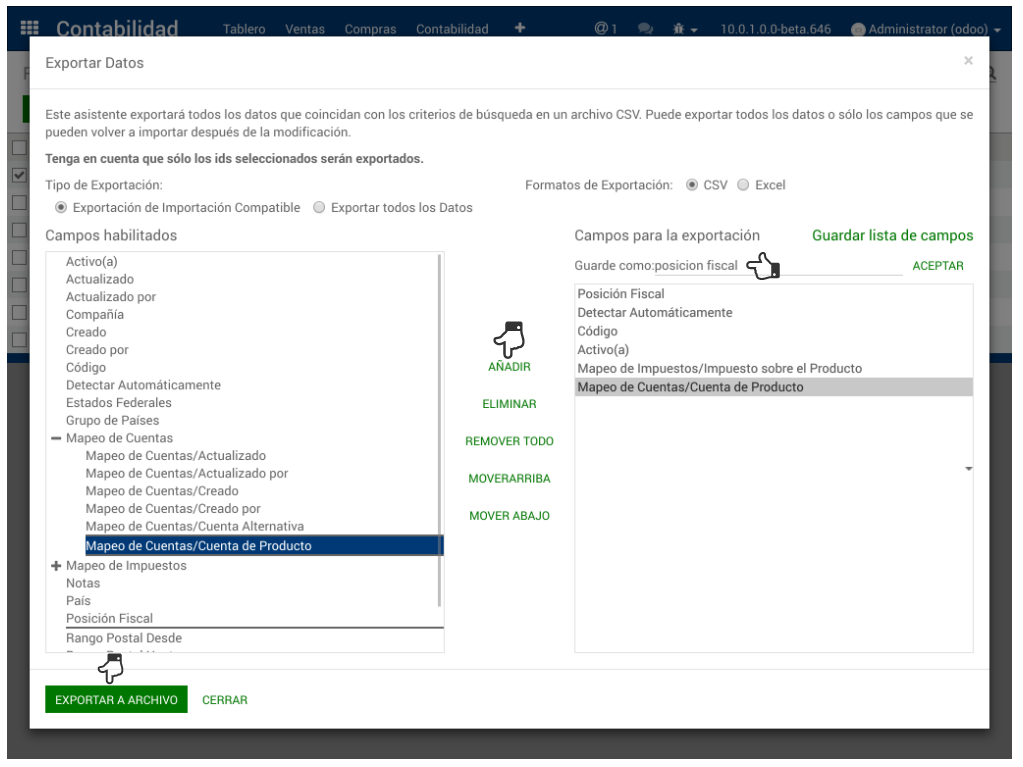Click the Administrator user avatar

(x=857, y=30)
